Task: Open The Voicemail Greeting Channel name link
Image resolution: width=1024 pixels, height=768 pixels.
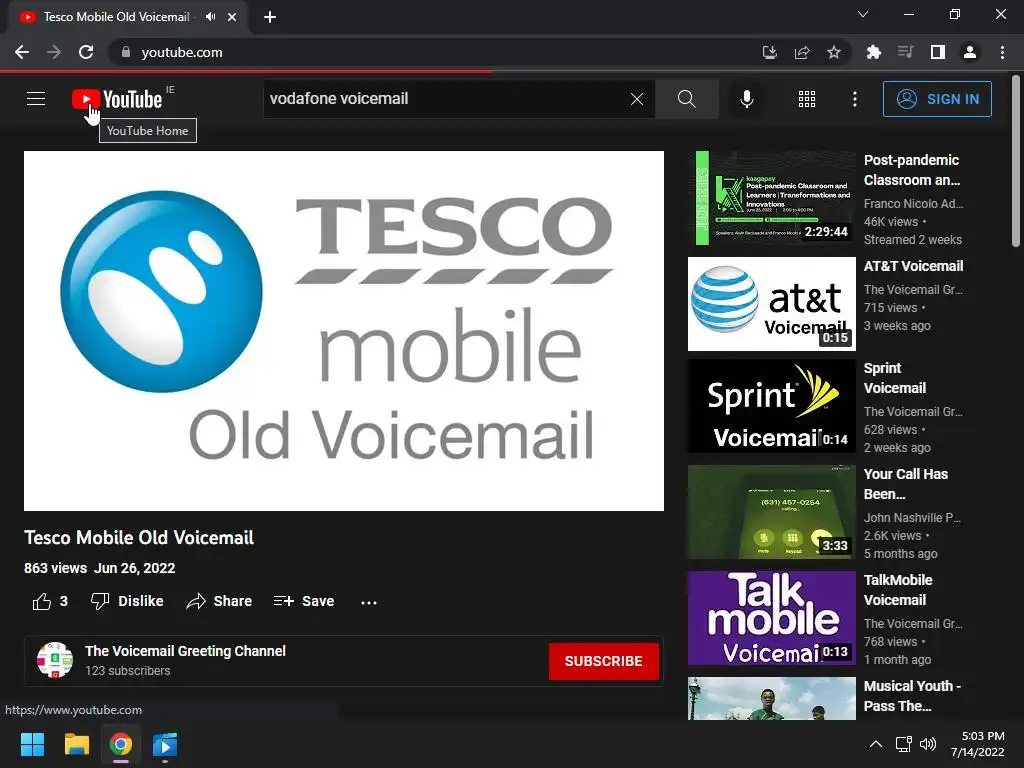Action: [x=185, y=651]
